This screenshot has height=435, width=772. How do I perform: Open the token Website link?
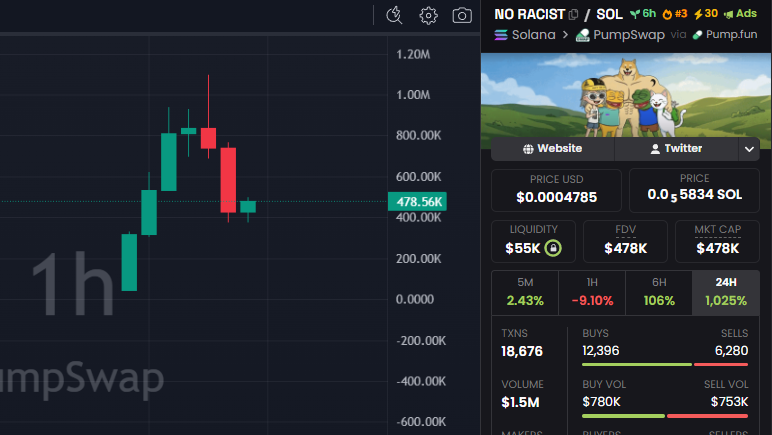(x=552, y=149)
